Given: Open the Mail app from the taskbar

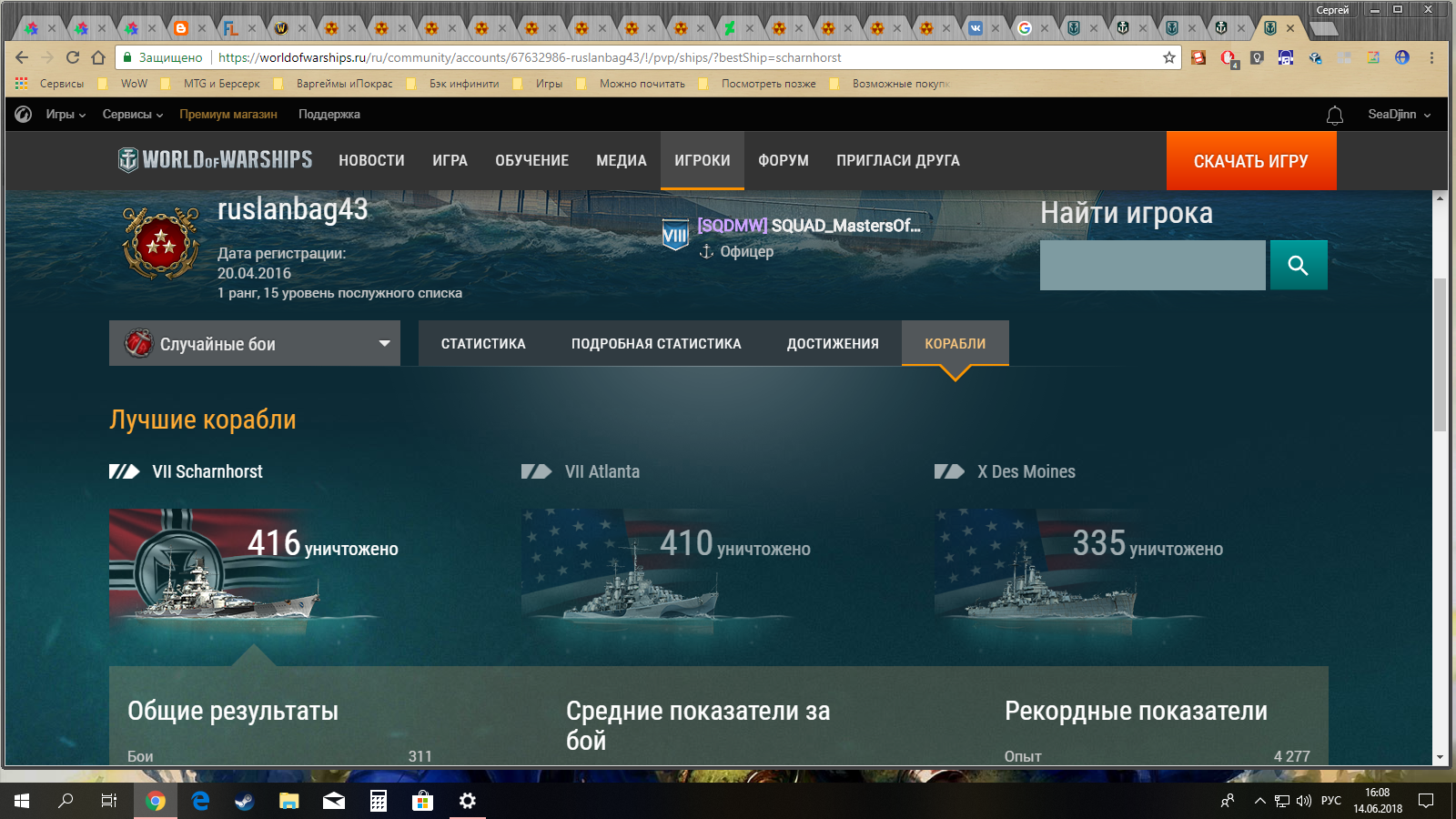Looking at the screenshot, I should coord(334,801).
